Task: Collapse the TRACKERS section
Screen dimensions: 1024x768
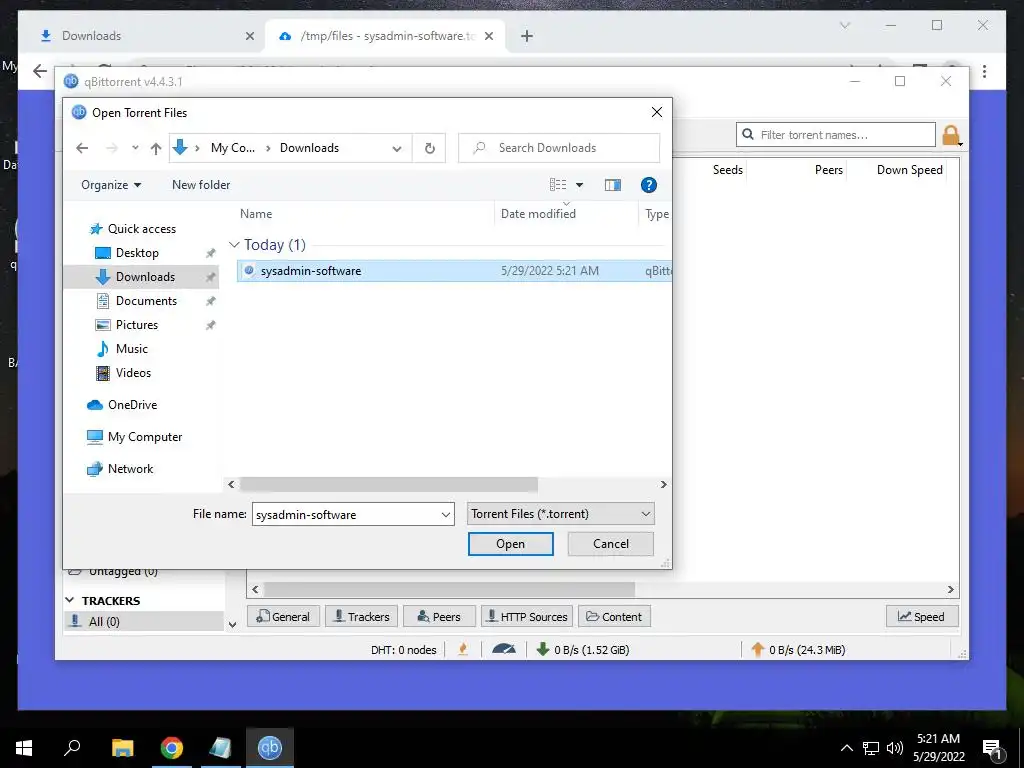Action: point(70,600)
